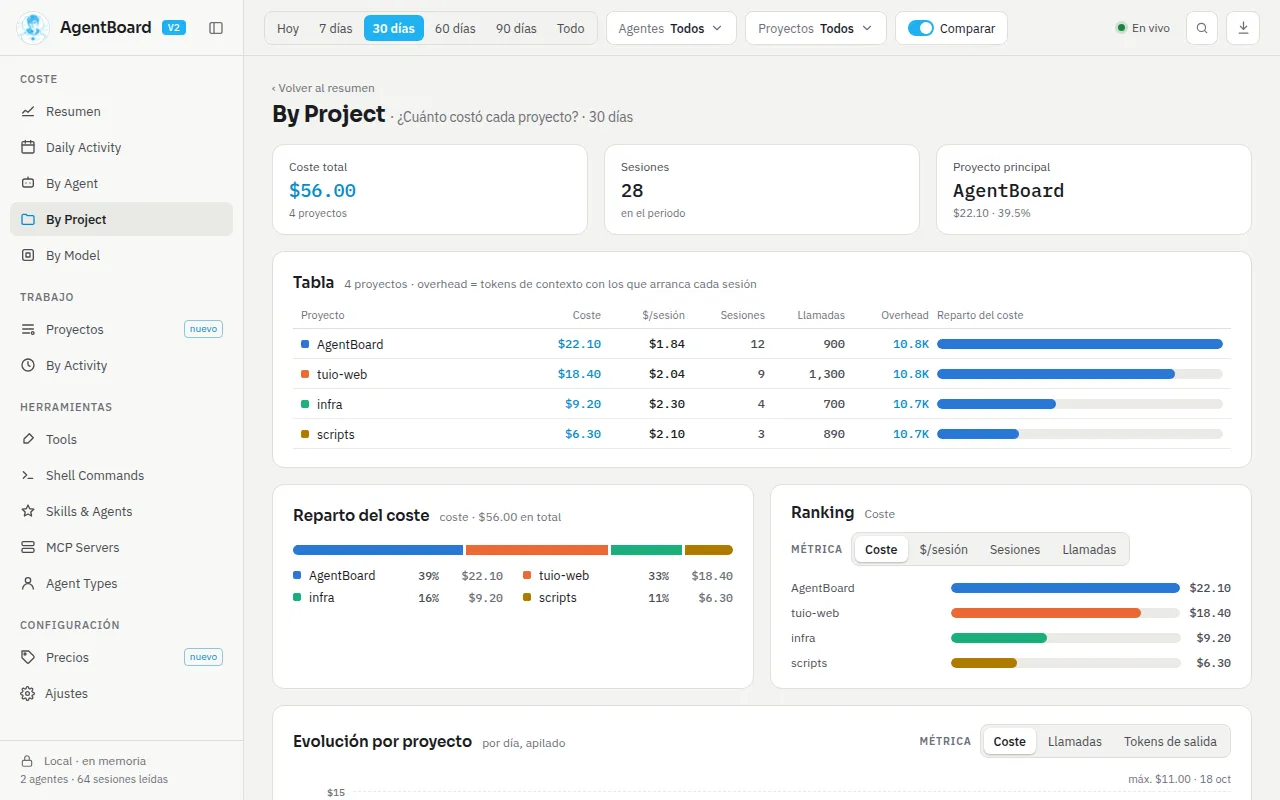
Task: Click the By Model chip icon
Action: (x=28, y=256)
